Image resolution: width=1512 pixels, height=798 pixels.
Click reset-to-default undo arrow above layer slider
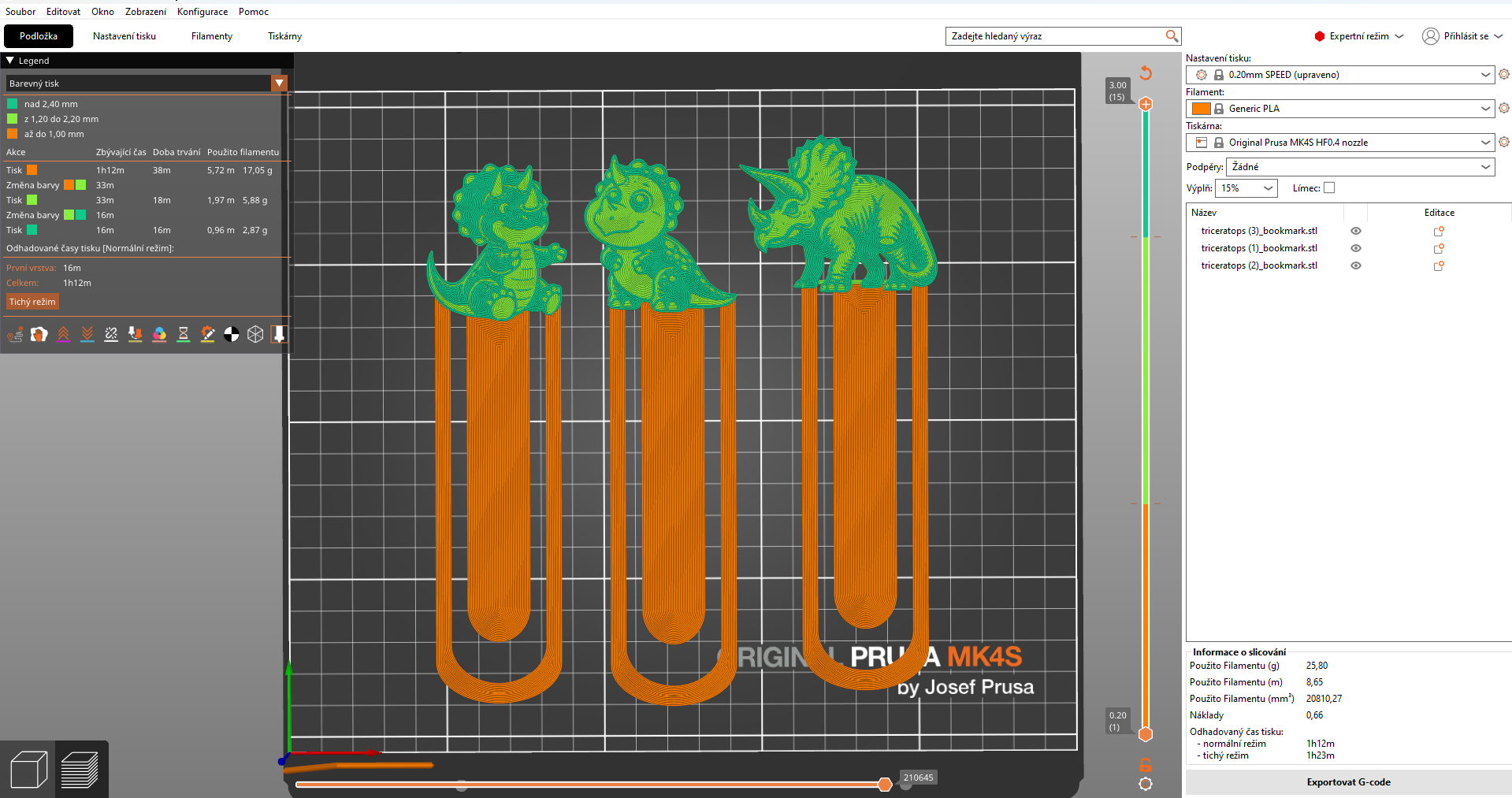pos(1146,73)
